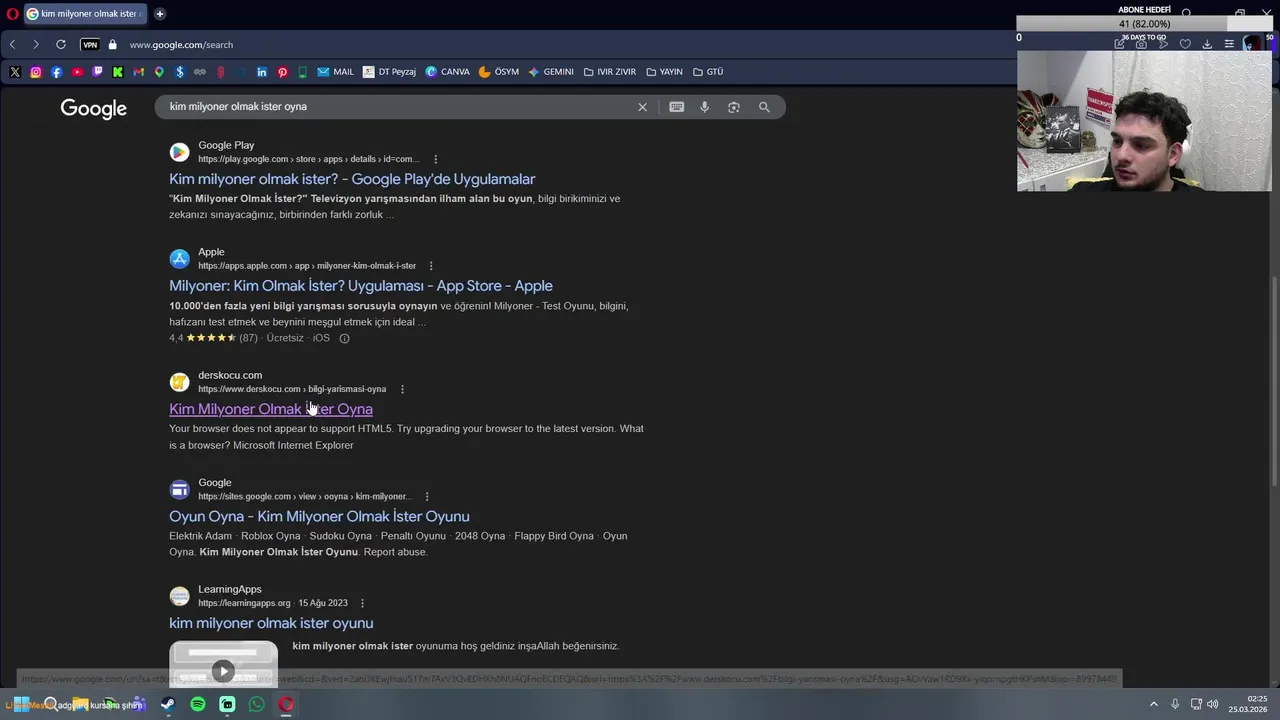The height and width of the screenshot is (720, 1280).
Task: Open Milyoner App Store - Apple result
Action: (361, 286)
